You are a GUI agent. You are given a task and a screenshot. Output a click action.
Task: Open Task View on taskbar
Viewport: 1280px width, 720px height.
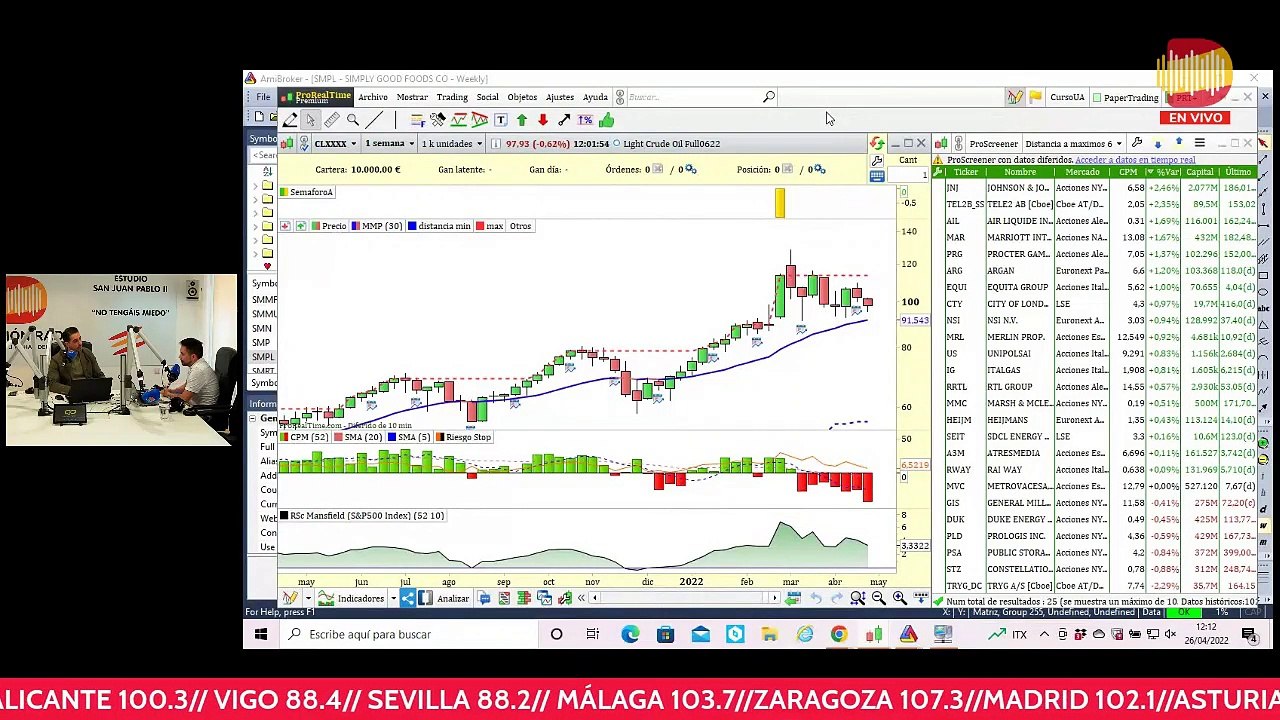(x=593, y=634)
